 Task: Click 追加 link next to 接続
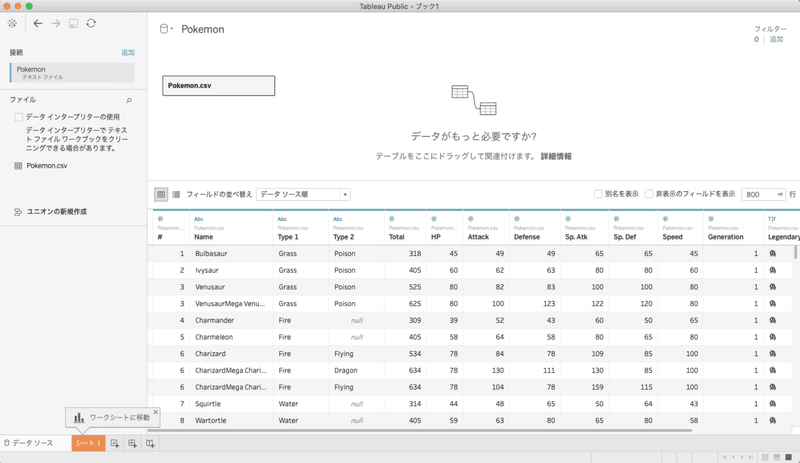coord(128,53)
